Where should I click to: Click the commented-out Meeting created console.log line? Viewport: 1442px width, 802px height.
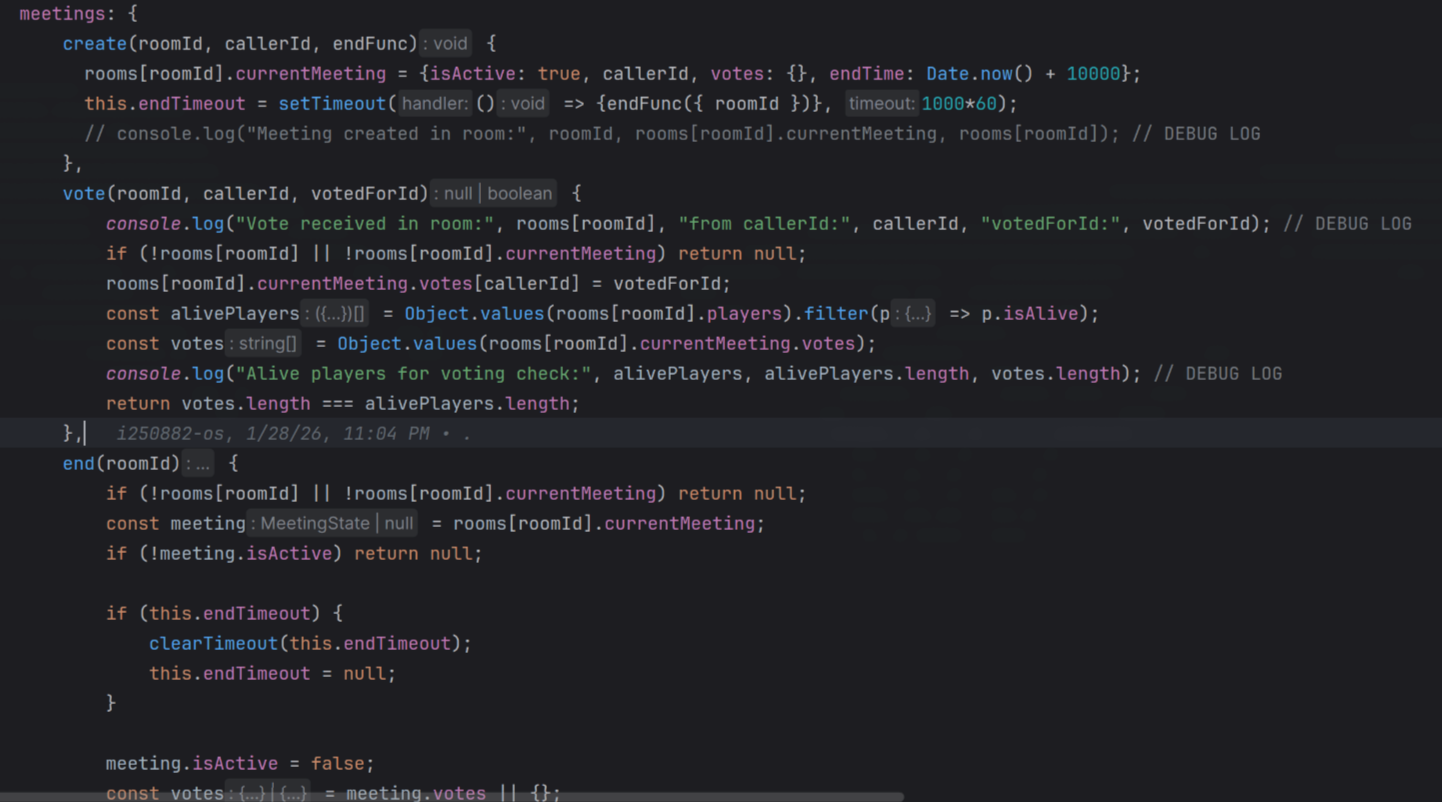pos(600,134)
